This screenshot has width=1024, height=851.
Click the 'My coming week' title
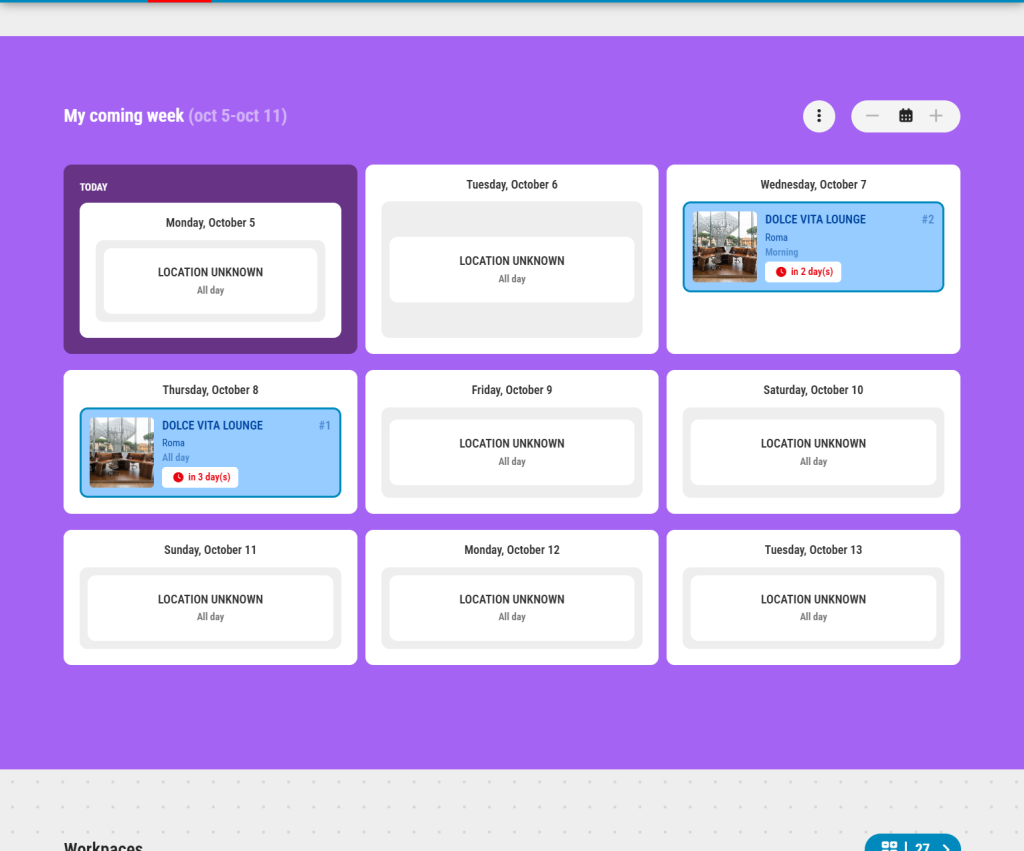123,116
